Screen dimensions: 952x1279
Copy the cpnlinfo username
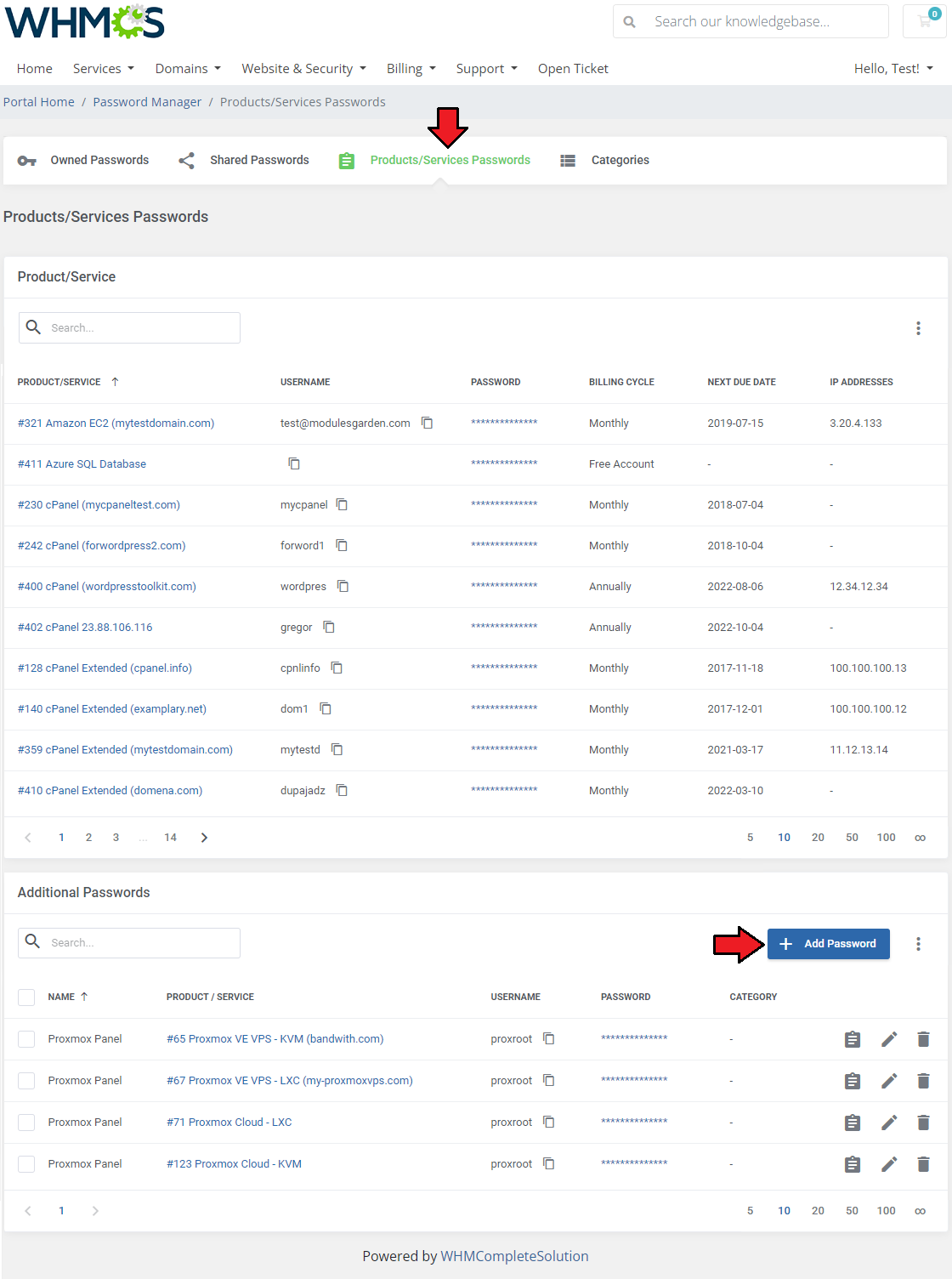(x=337, y=668)
